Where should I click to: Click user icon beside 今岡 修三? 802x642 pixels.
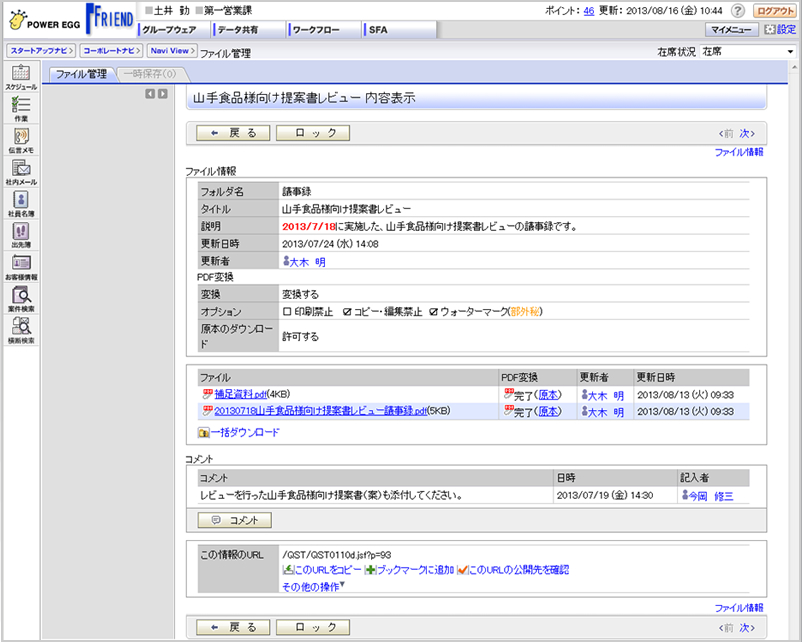click(x=685, y=495)
